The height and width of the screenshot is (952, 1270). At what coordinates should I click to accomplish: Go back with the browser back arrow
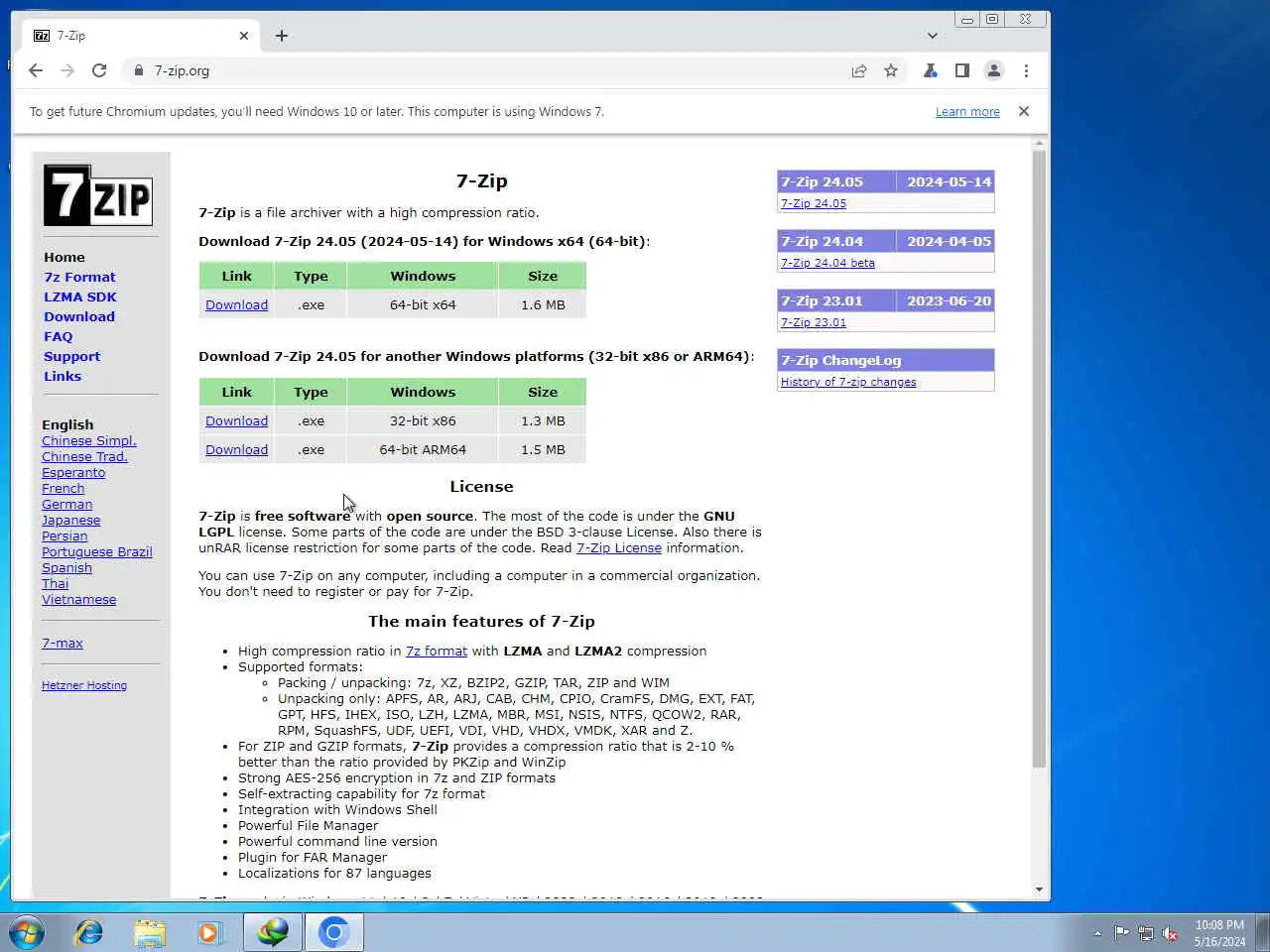36,70
